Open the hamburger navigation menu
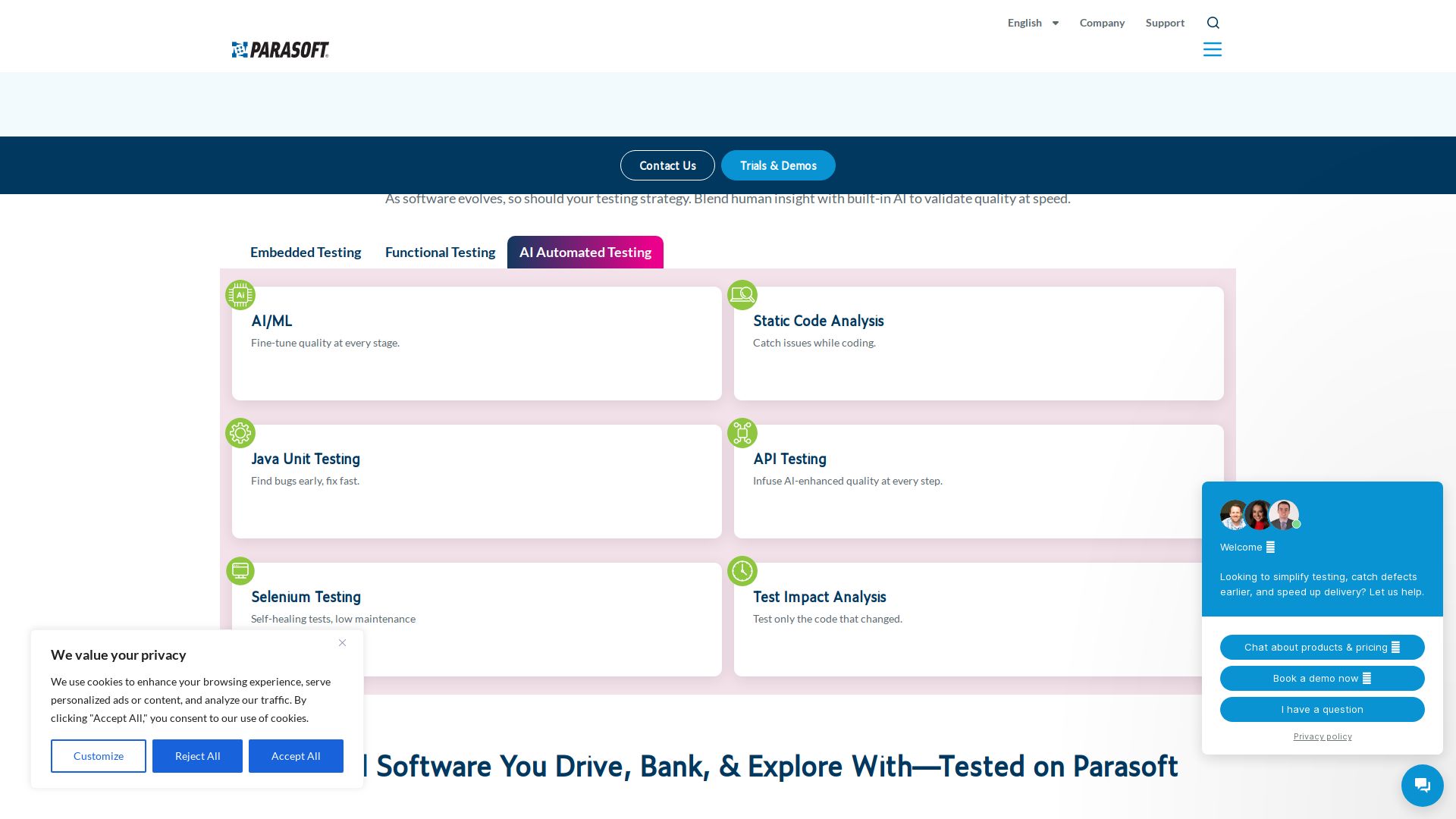The image size is (1456, 819). (x=1212, y=49)
